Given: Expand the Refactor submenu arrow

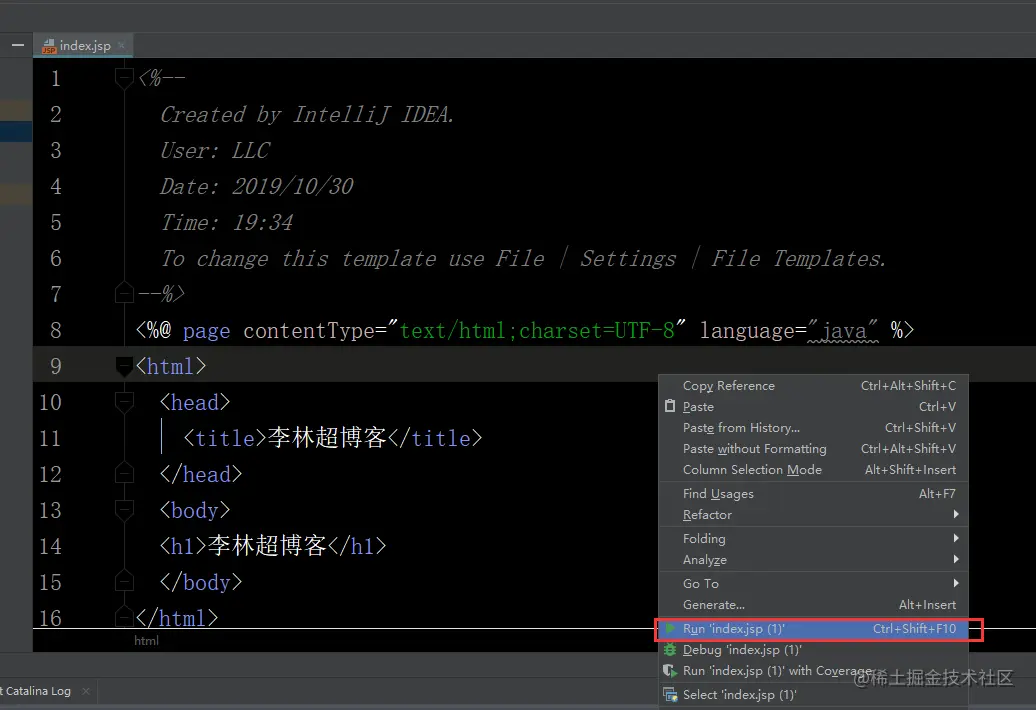Looking at the screenshot, I should pos(956,515).
